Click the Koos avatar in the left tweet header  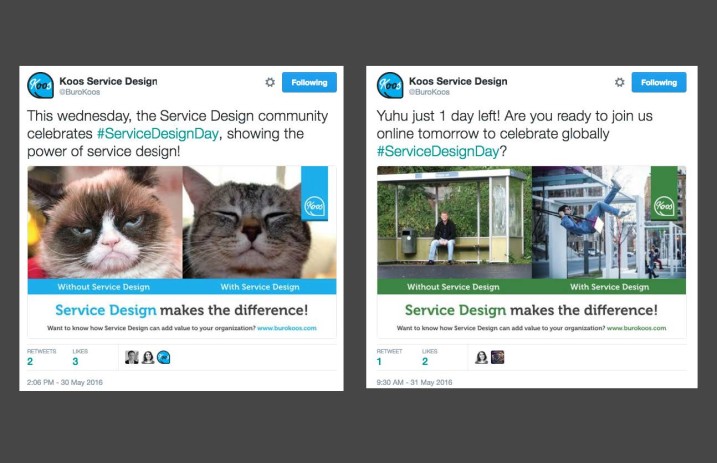(x=40, y=85)
